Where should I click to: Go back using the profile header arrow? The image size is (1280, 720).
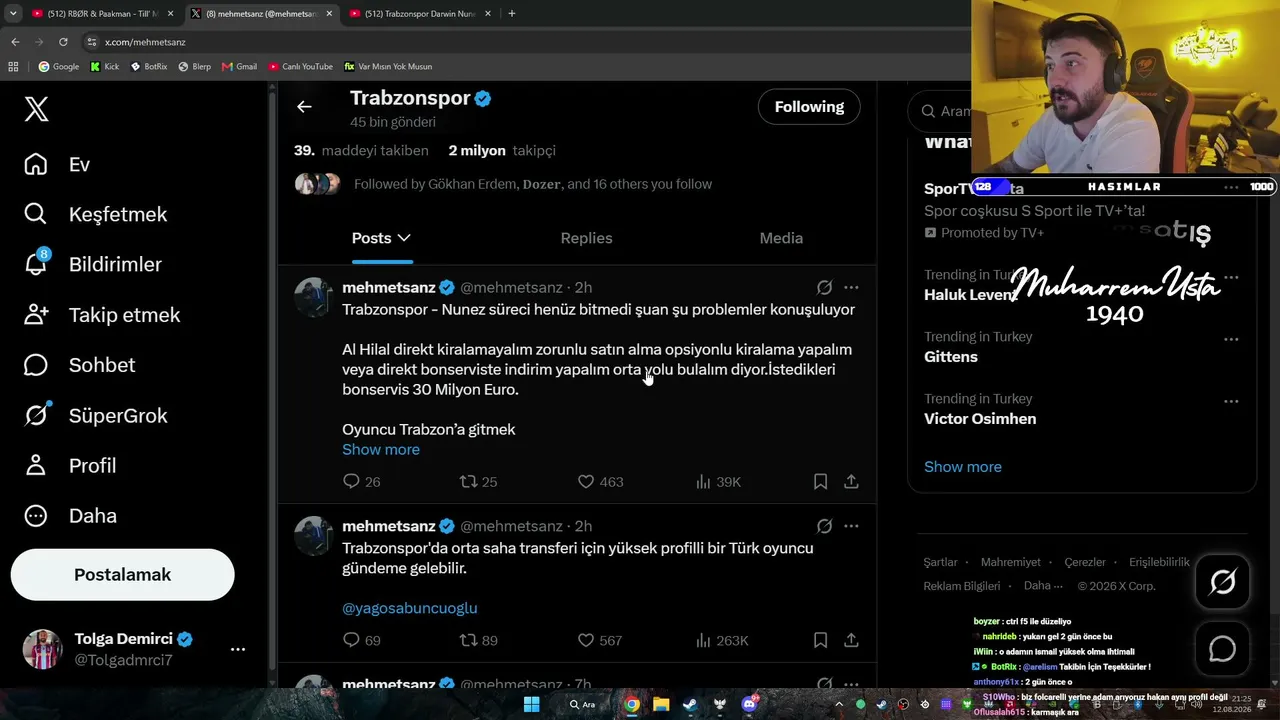click(x=304, y=107)
